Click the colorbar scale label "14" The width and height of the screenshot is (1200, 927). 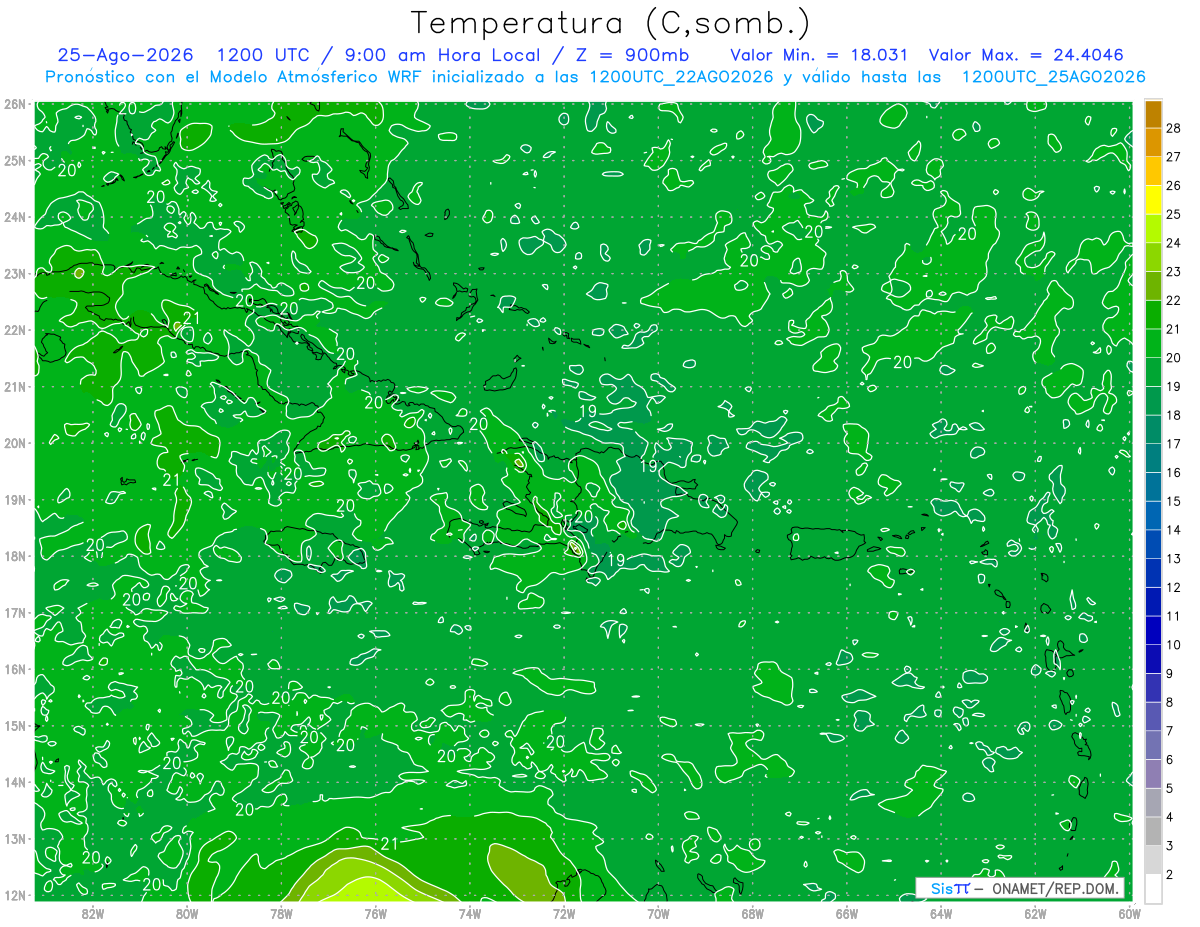pyautogui.click(x=1174, y=529)
